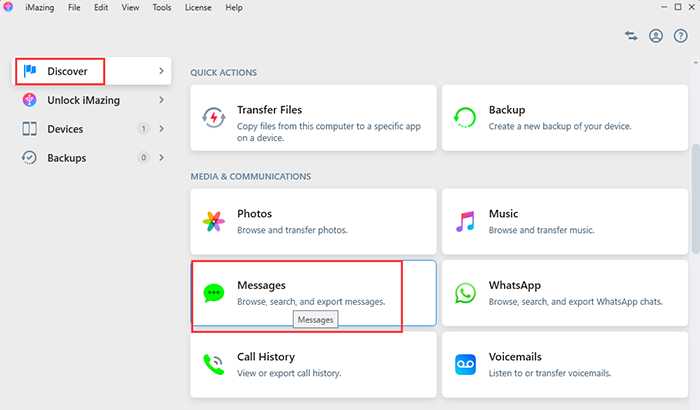
Task: Select Devices in the sidebar
Action: (92, 129)
